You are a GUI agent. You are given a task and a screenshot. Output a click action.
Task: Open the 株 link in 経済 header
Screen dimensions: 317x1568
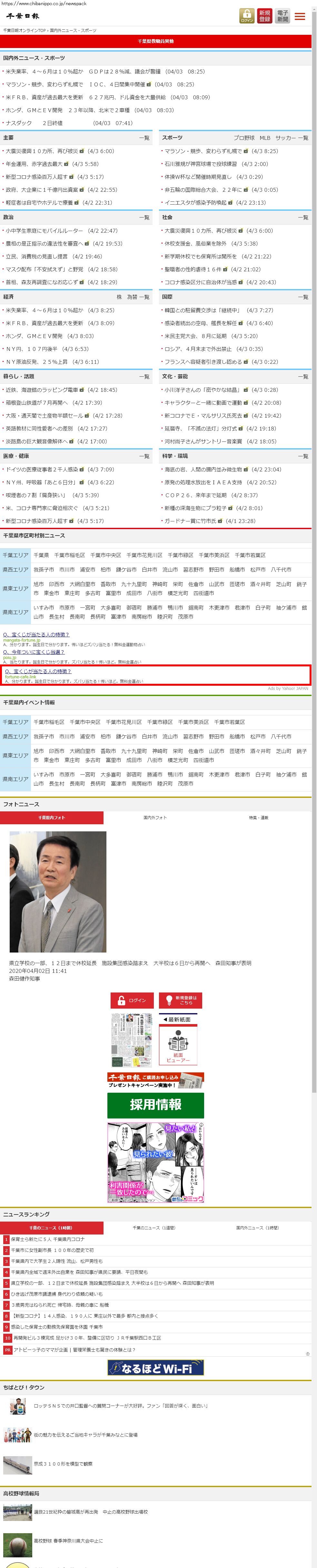coord(120,297)
